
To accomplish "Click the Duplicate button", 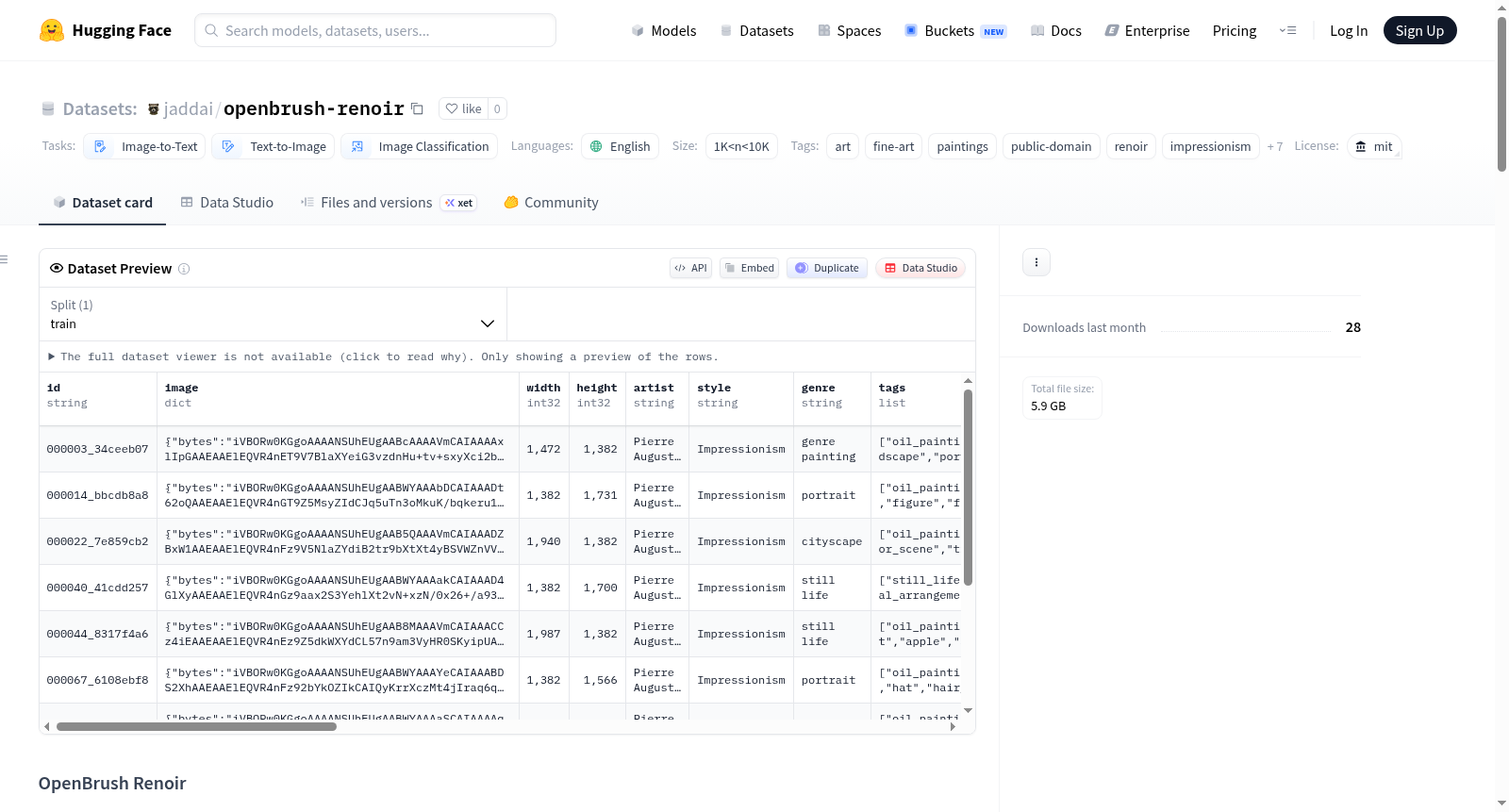I will click(827, 268).
